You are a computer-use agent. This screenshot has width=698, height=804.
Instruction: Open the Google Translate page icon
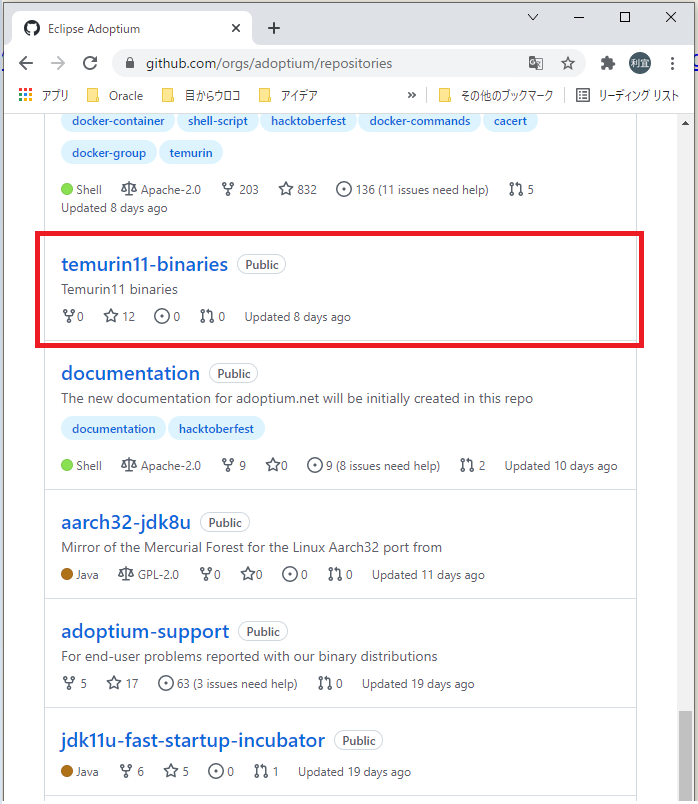536,63
